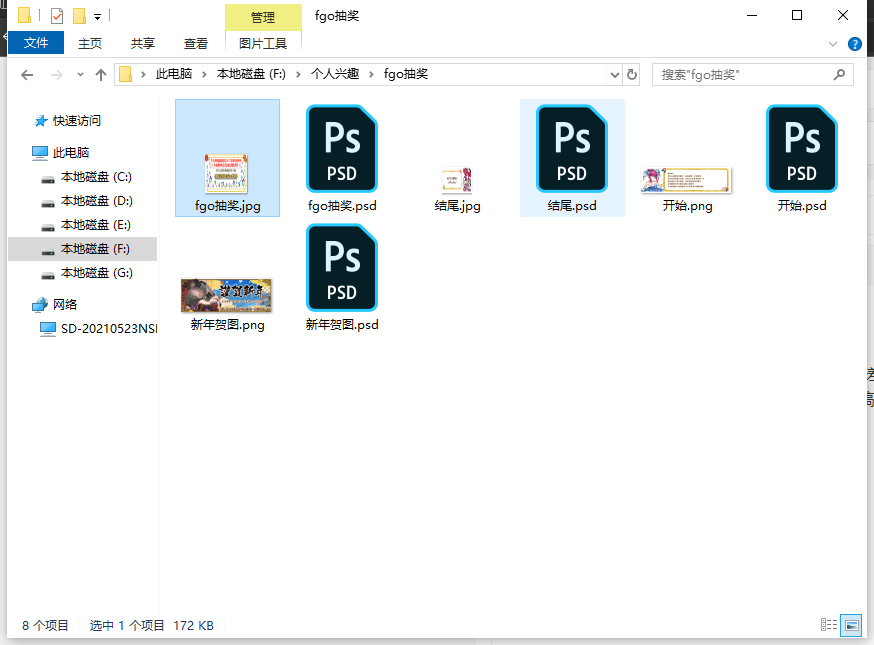This screenshot has height=645, width=874.
Task: Navigate to 此电脑 in the address bar
Action: (174, 74)
